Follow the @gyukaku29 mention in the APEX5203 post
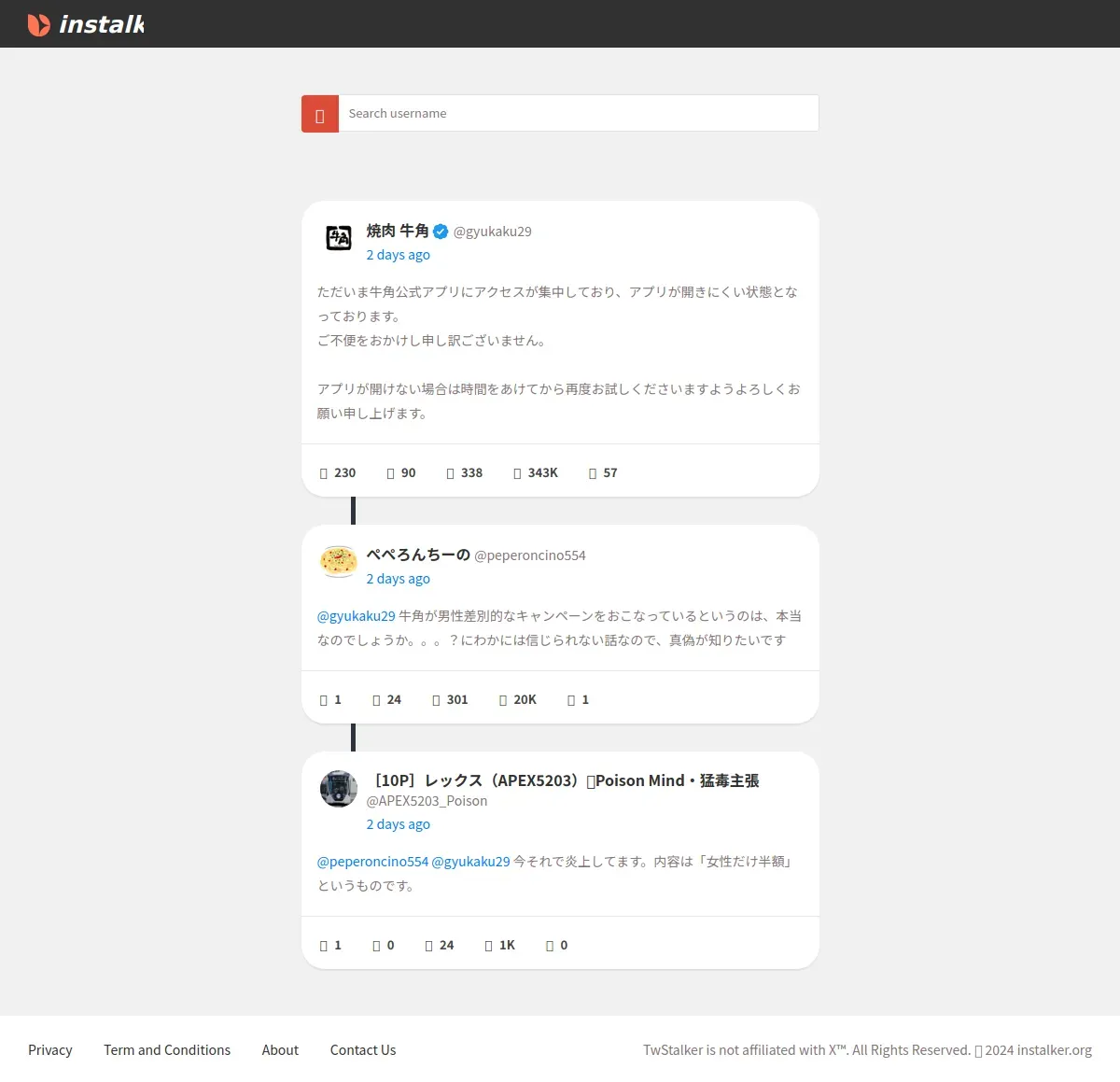 (x=471, y=862)
